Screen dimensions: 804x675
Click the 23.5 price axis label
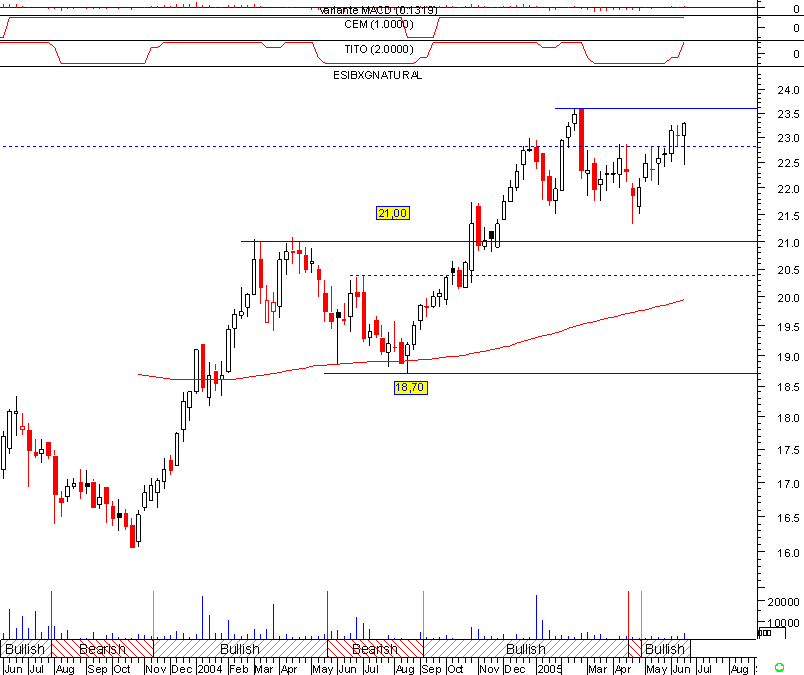[788, 114]
